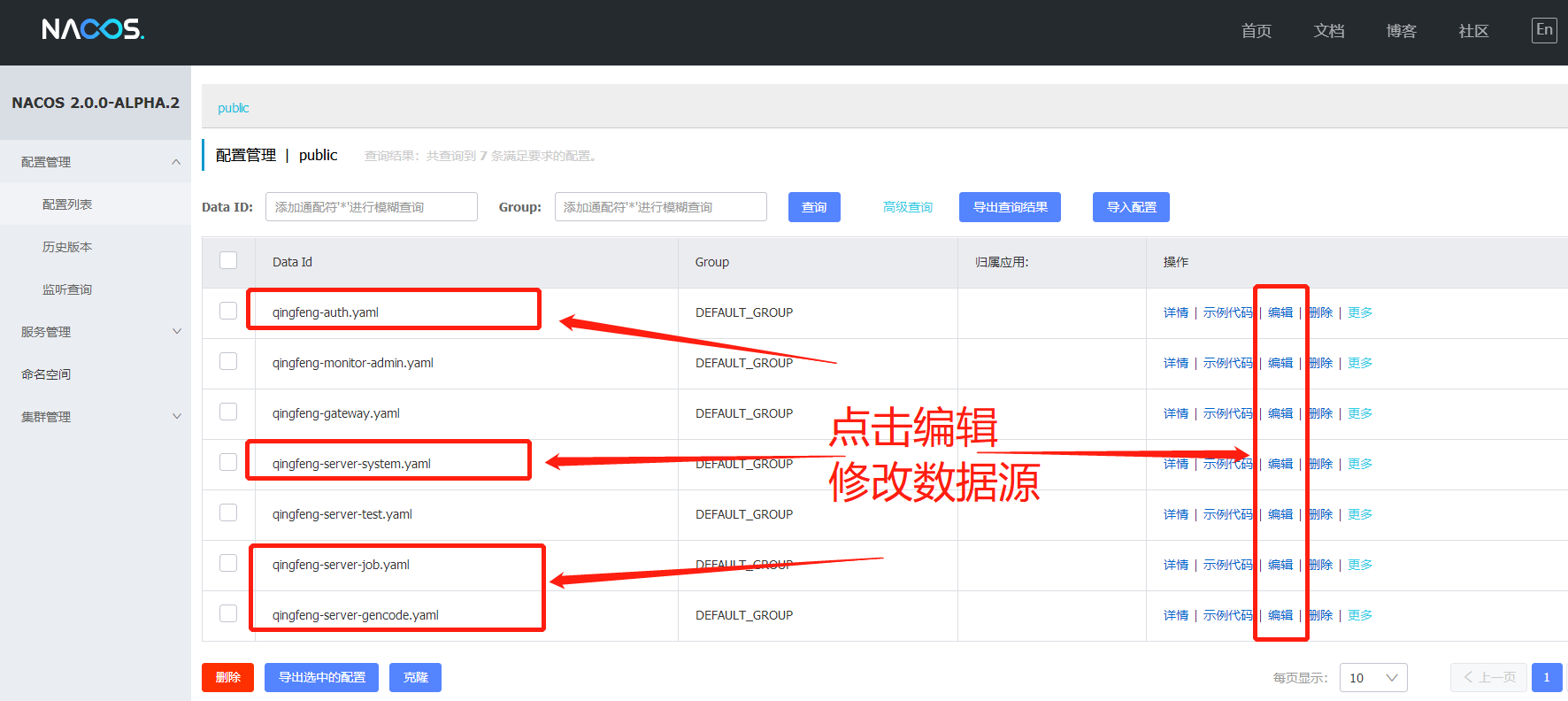Open 文档 in the top navigation
Viewport: 1568px width, 701px height.
[x=1329, y=31]
